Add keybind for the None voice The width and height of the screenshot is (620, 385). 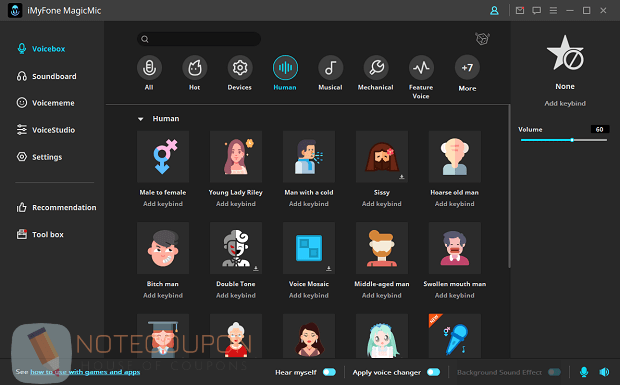click(565, 104)
